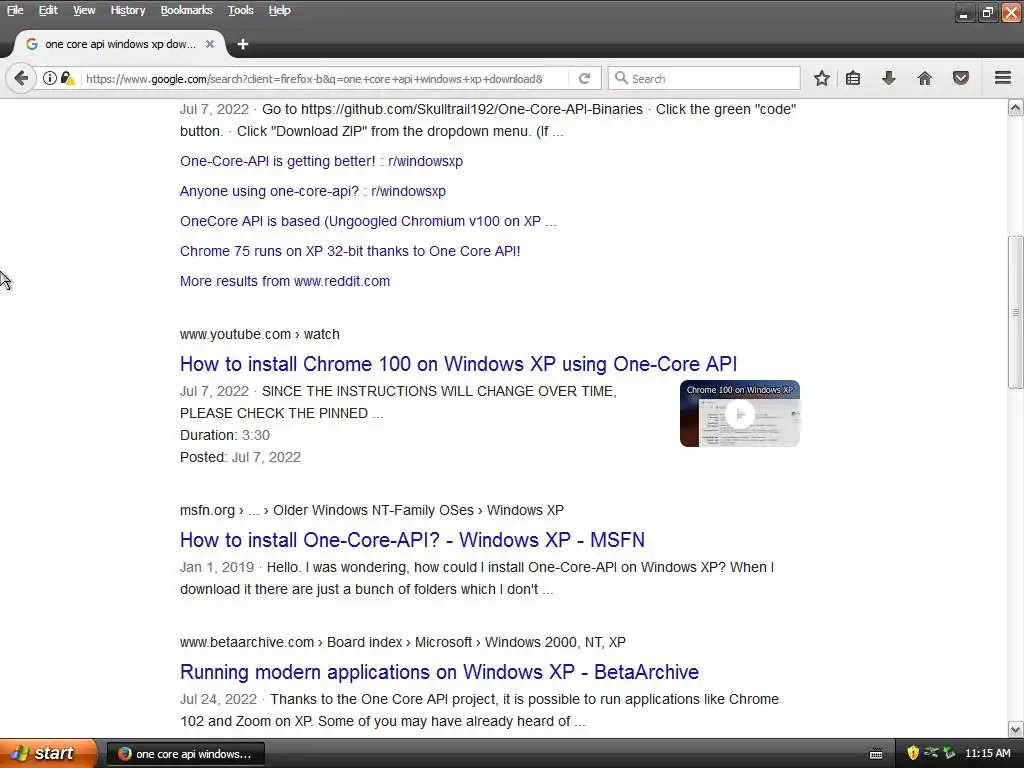The image size is (1024, 768).
Task: Open the View menu
Action: coord(84,10)
